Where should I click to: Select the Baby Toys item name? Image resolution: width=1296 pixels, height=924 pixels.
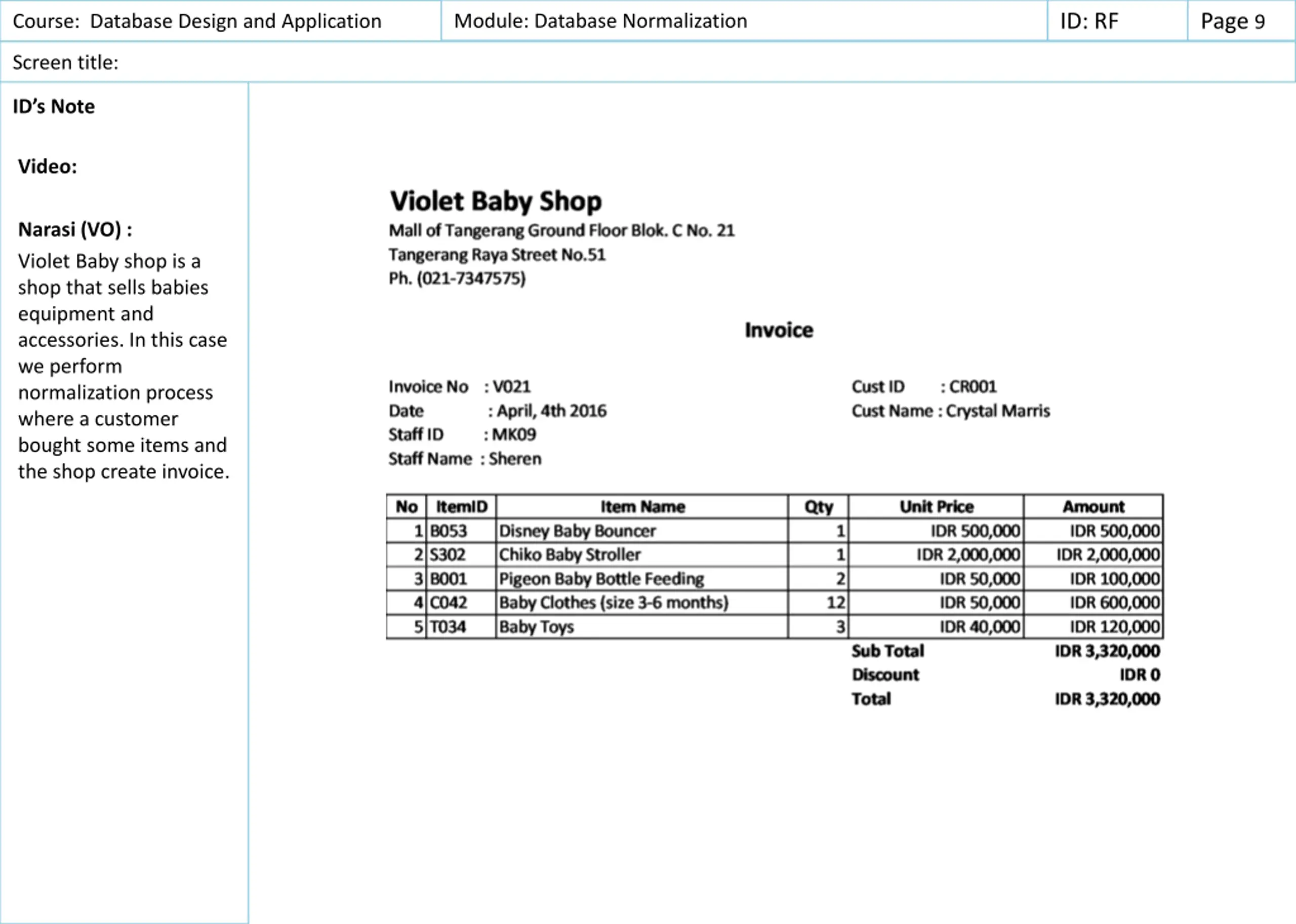pos(536,626)
